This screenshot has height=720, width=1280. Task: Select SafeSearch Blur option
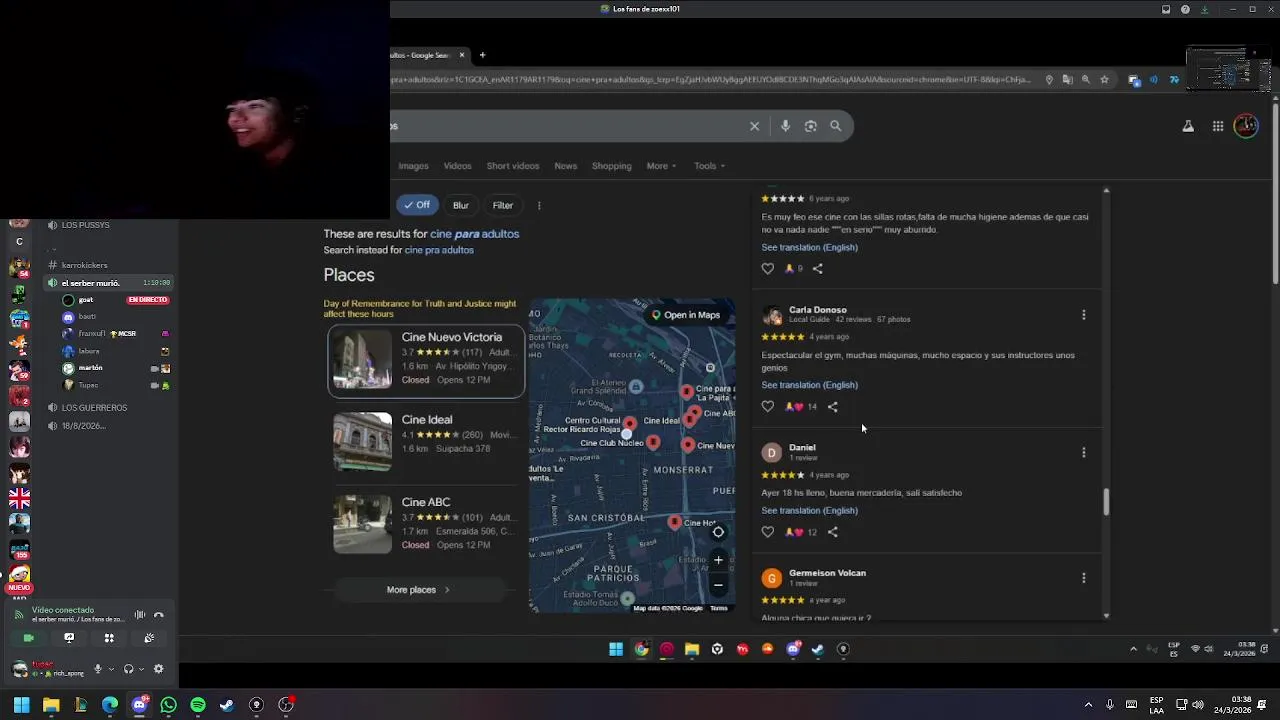[461, 205]
